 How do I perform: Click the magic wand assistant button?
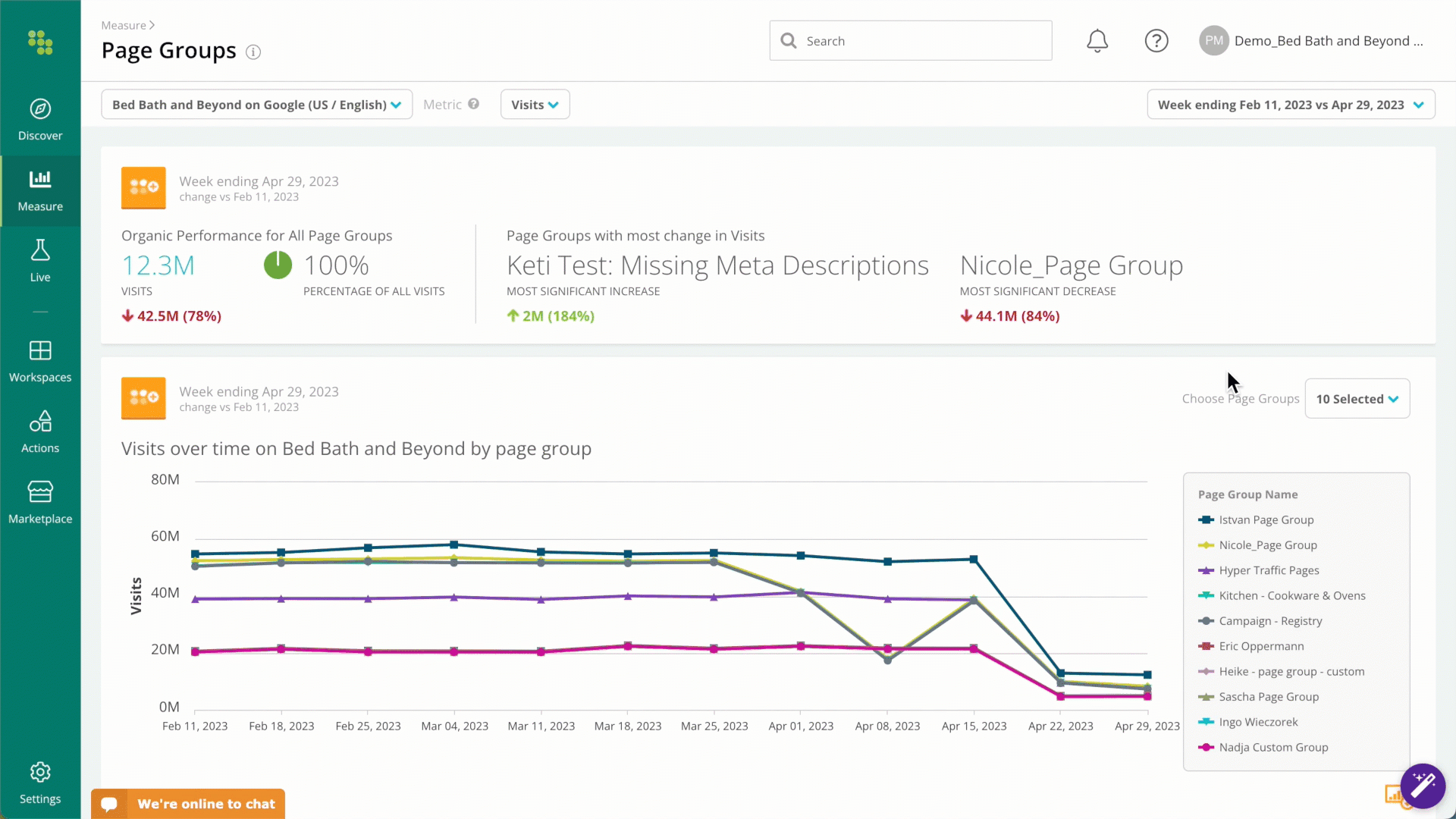[x=1423, y=786]
